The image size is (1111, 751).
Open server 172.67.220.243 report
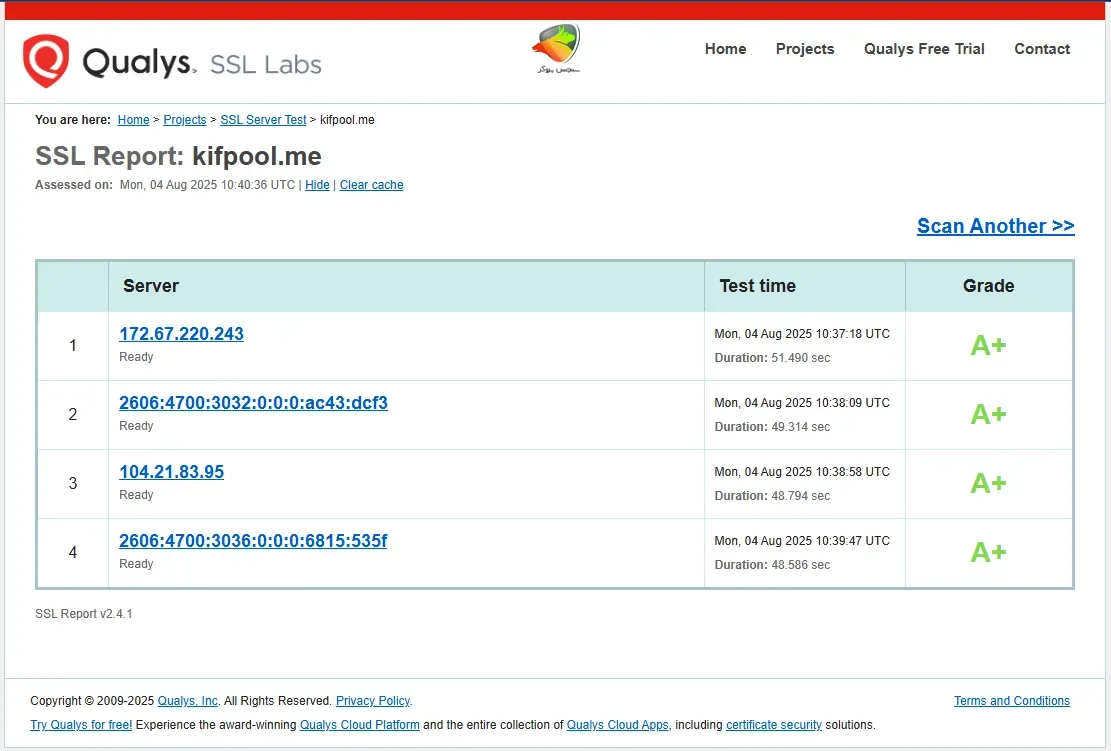[x=181, y=334]
